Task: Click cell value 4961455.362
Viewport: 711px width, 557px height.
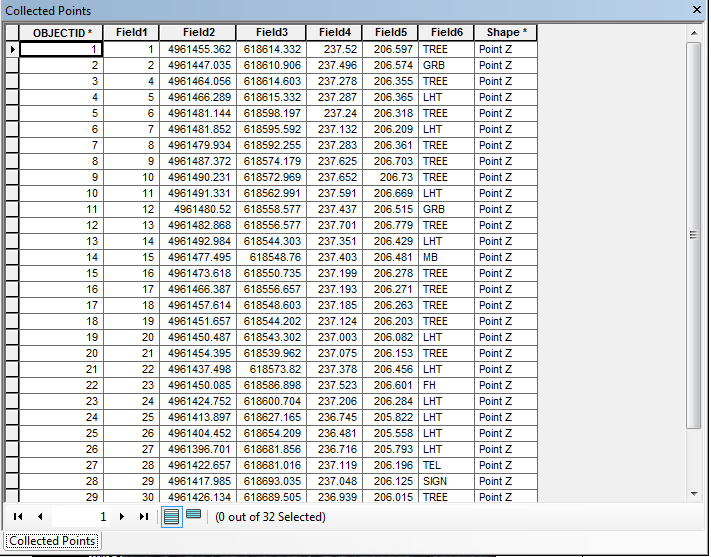Action: [x=198, y=49]
